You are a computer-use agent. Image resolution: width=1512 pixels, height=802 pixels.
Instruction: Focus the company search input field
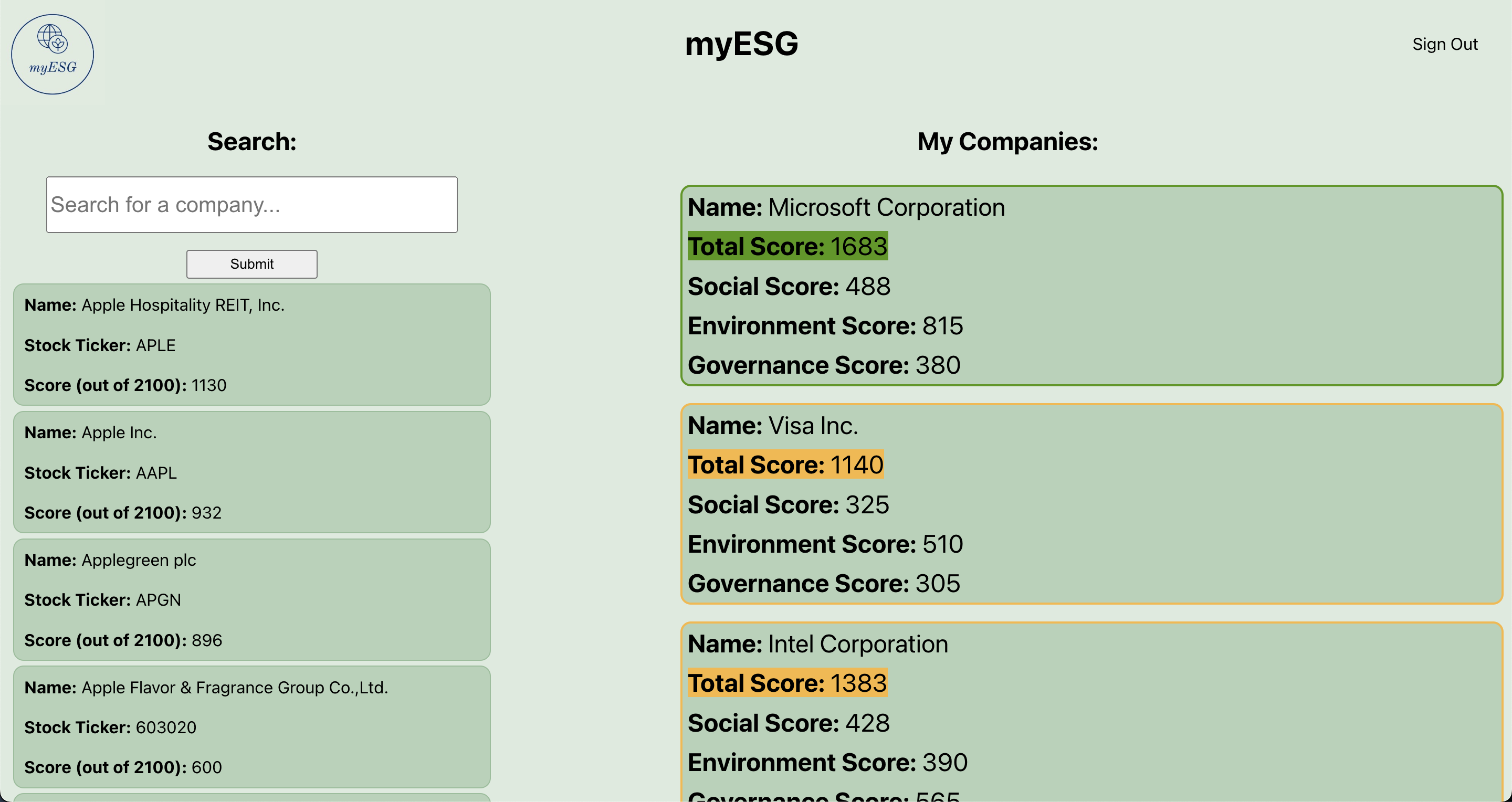click(x=252, y=205)
